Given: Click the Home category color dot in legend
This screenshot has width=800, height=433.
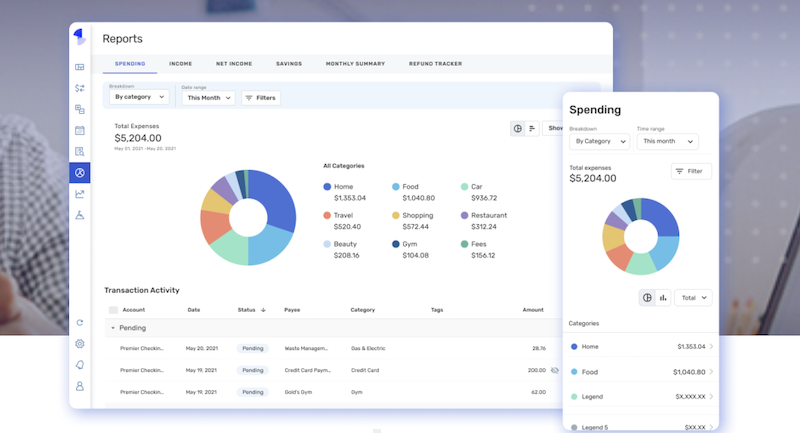Looking at the screenshot, I should click(327, 187).
